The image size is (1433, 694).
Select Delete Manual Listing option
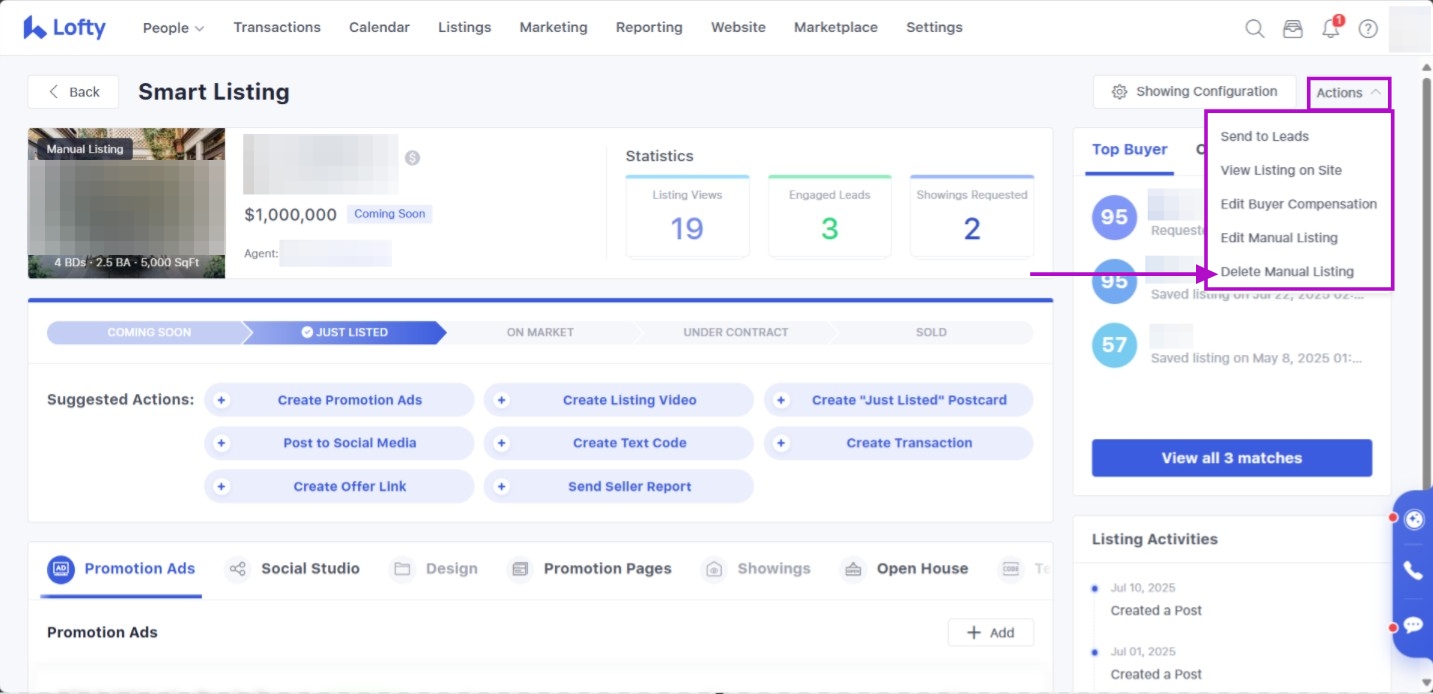tap(1286, 271)
